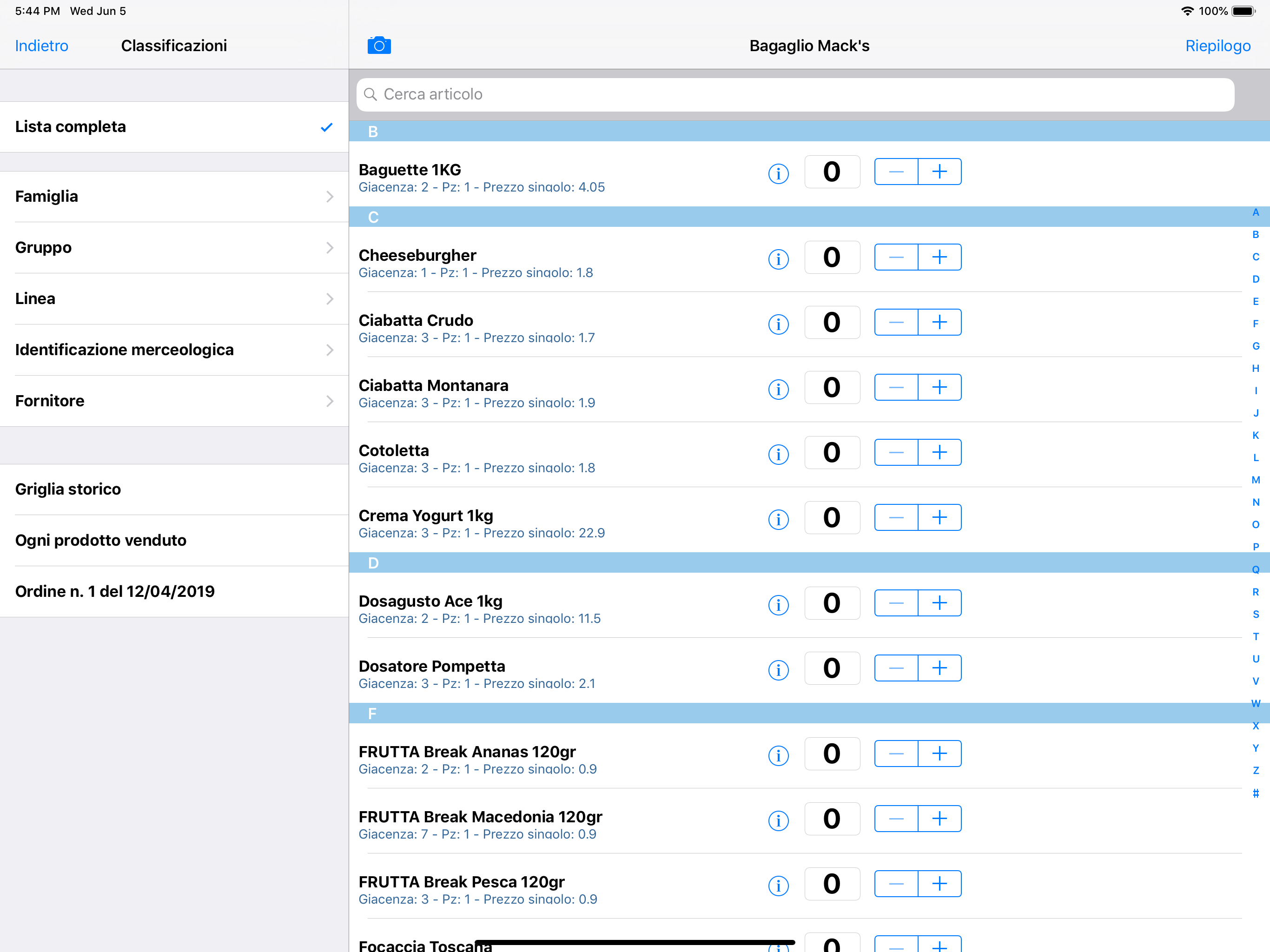Select the Lista completa option
The width and height of the screenshot is (1270, 952).
(x=174, y=127)
